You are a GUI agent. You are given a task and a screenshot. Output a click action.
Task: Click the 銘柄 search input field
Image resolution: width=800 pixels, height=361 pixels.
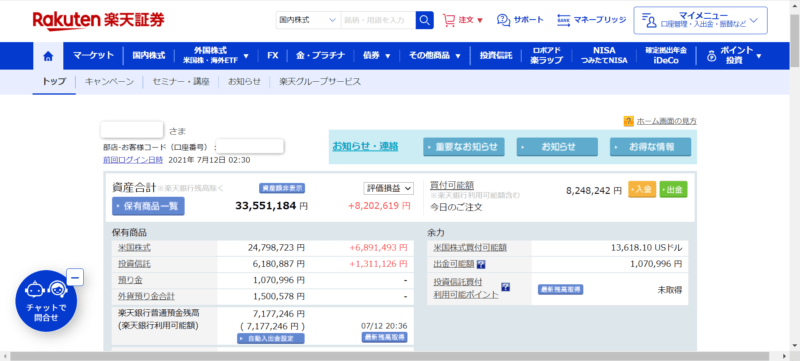378,20
